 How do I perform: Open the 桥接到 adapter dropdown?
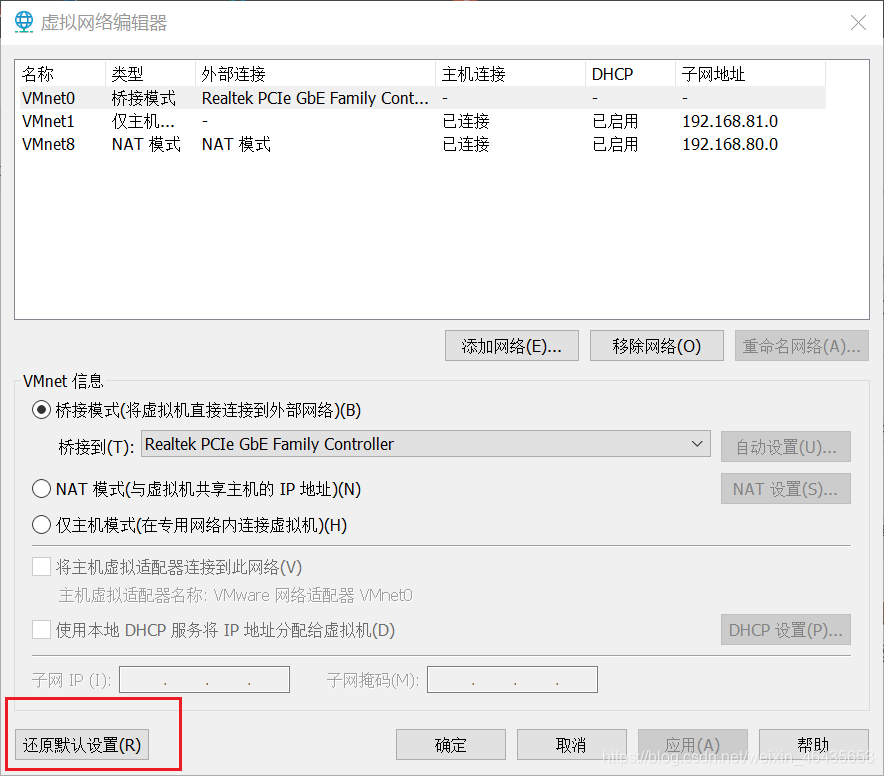(426, 444)
